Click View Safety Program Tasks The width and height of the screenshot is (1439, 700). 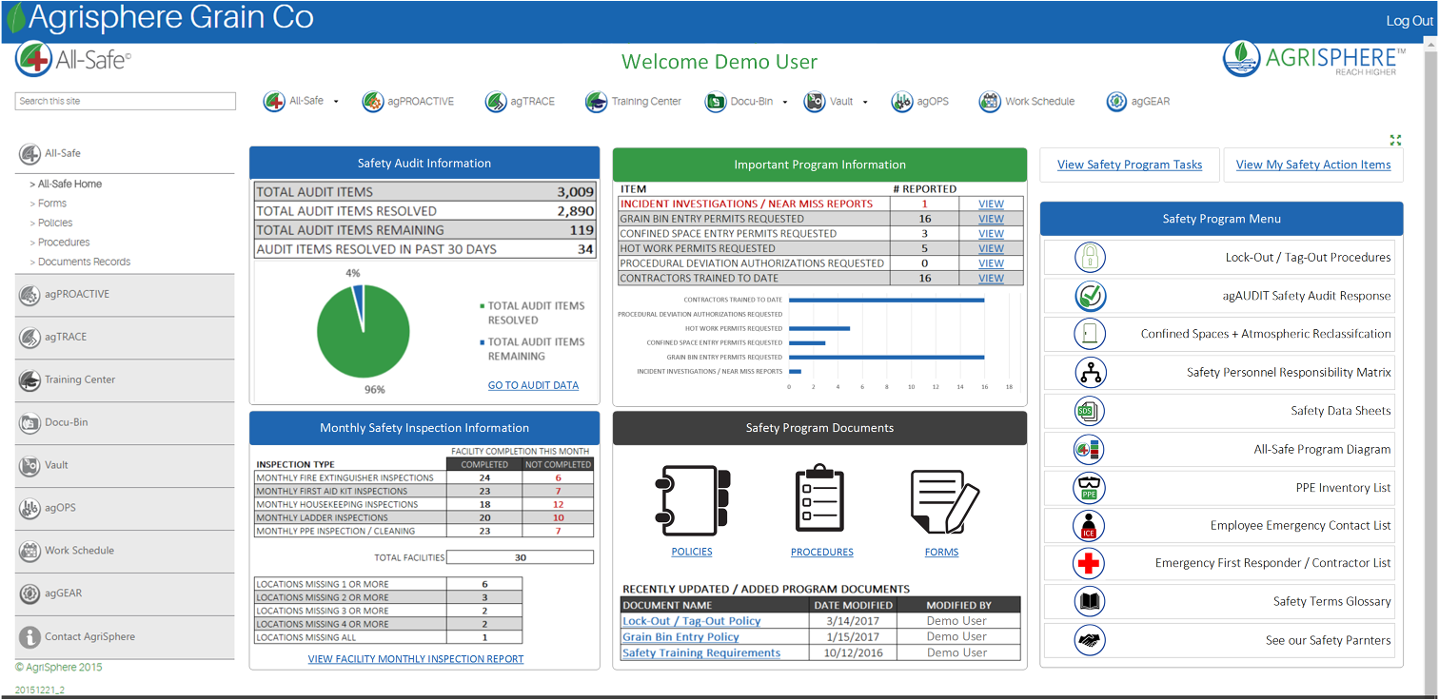pos(1129,165)
